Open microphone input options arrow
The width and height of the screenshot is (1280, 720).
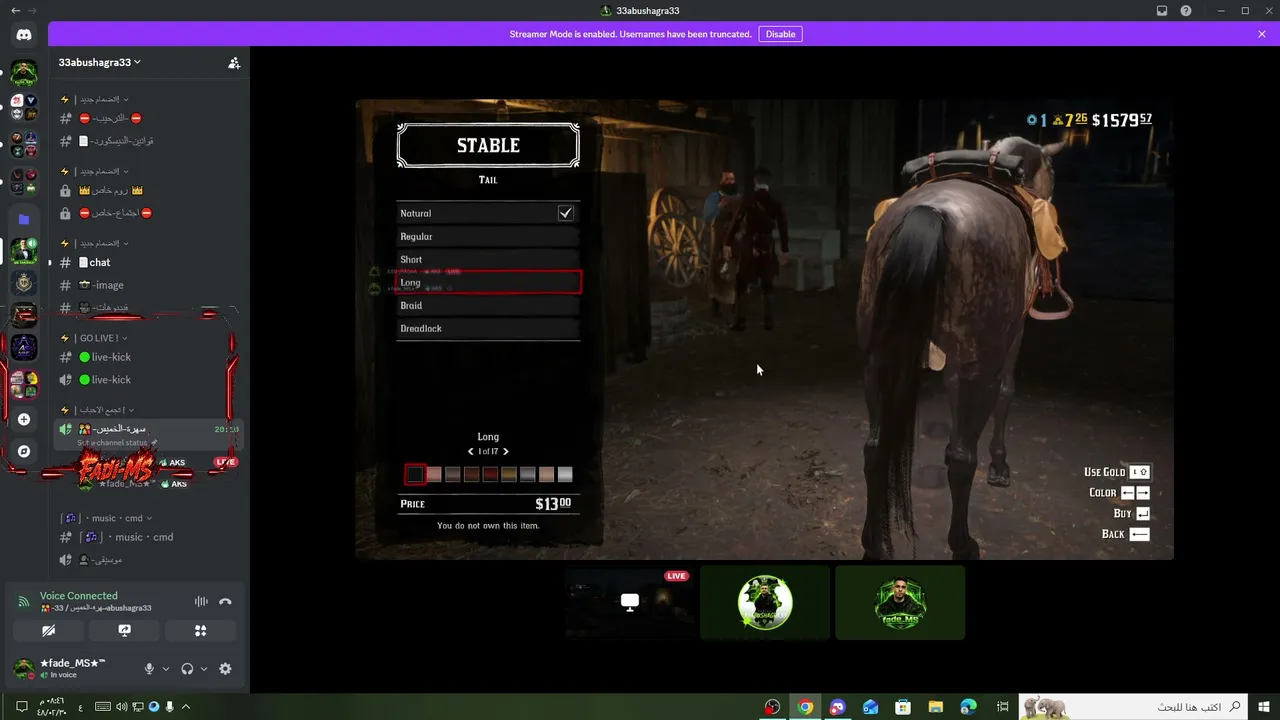[166, 669]
